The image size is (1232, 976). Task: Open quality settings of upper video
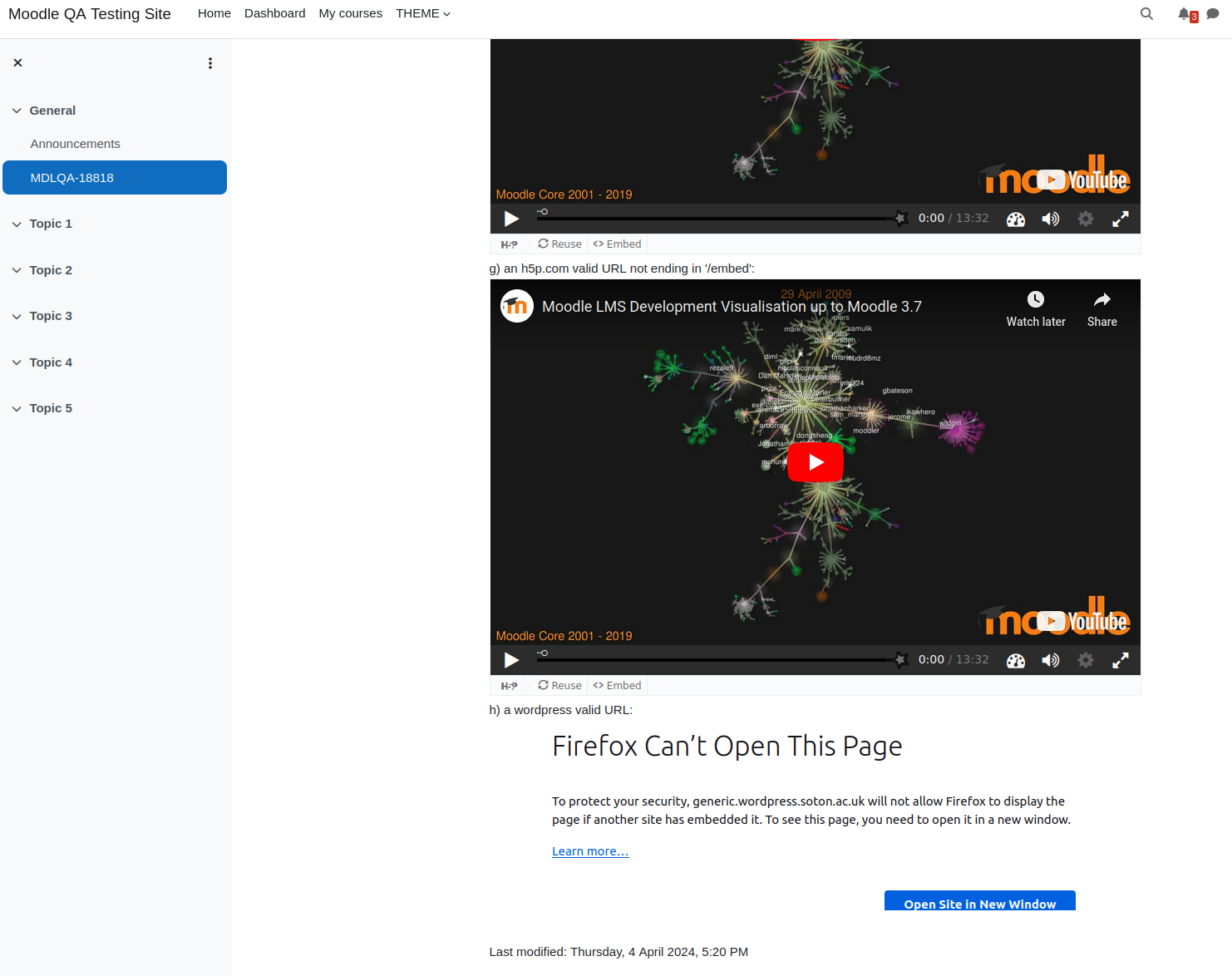pyautogui.click(x=1086, y=219)
